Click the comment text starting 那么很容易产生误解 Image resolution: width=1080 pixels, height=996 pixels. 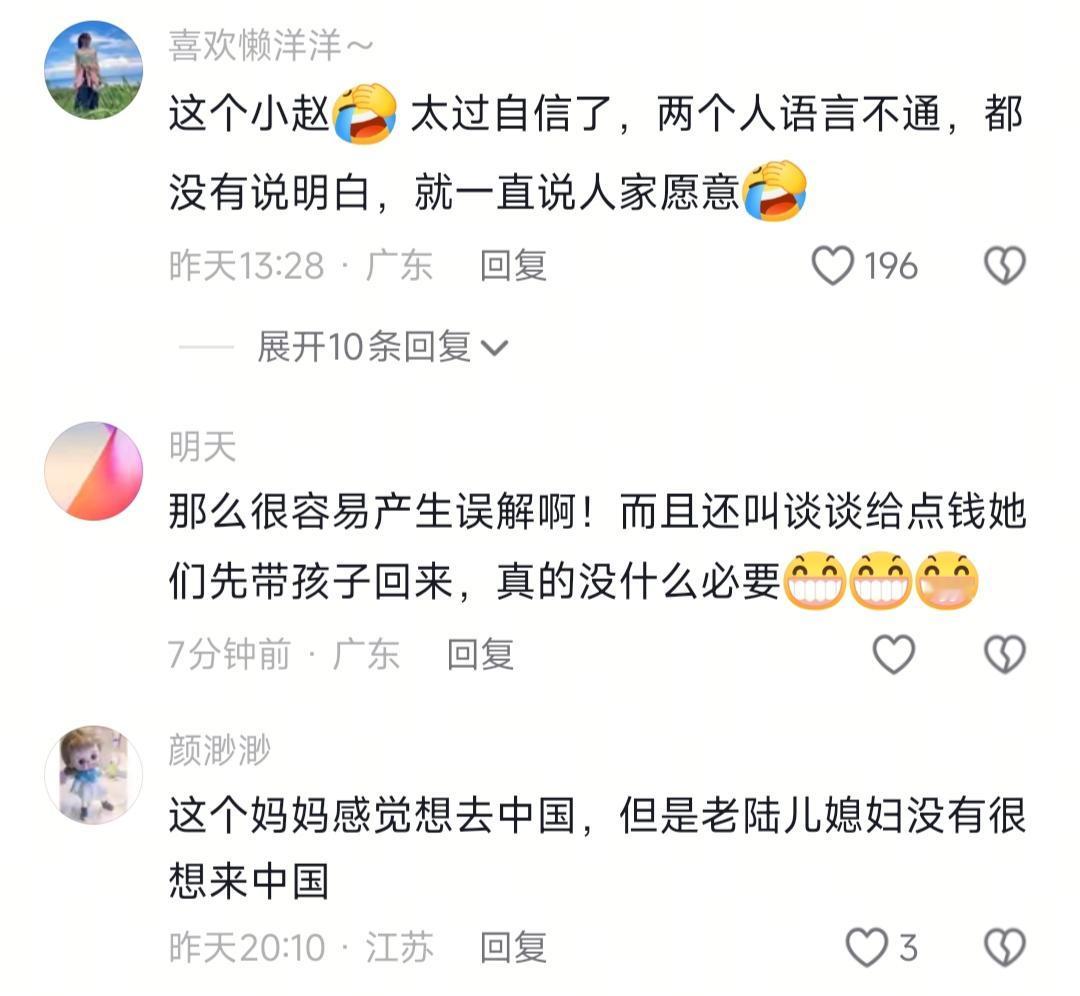tap(597, 549)
